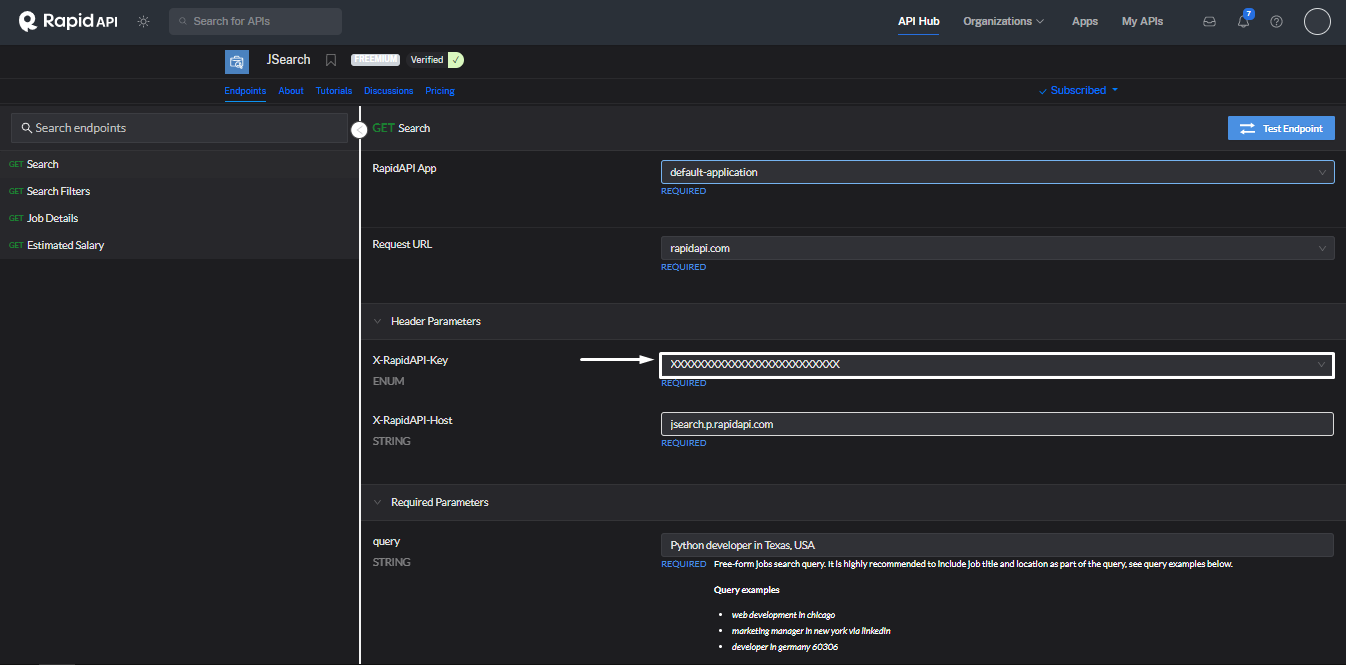Viewport: 1346px width, 665px height.
Task: Open the notifications bell icon
Action: pos(1243,20)
